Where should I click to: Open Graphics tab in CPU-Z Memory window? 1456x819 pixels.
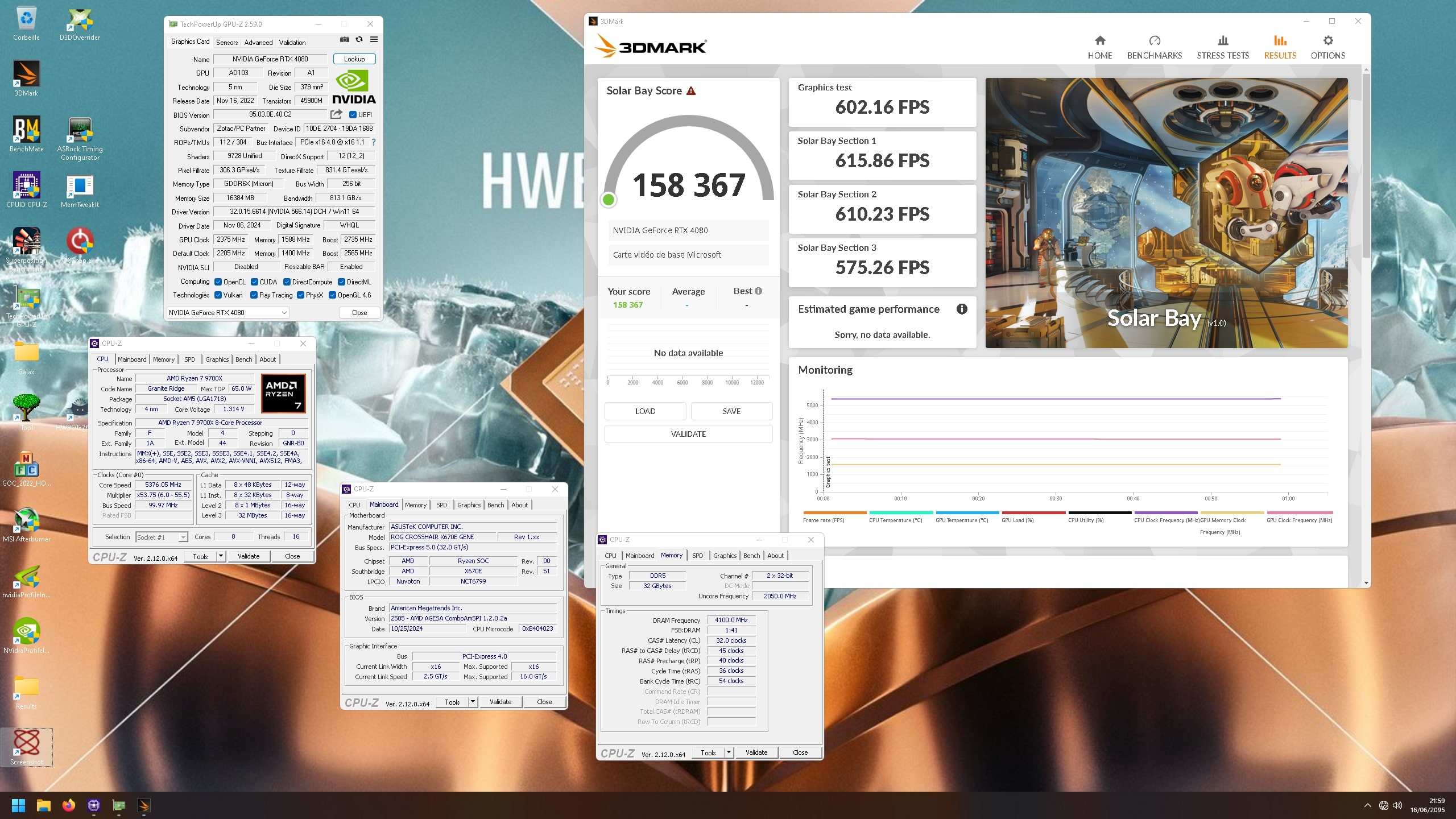coord(725,556)
